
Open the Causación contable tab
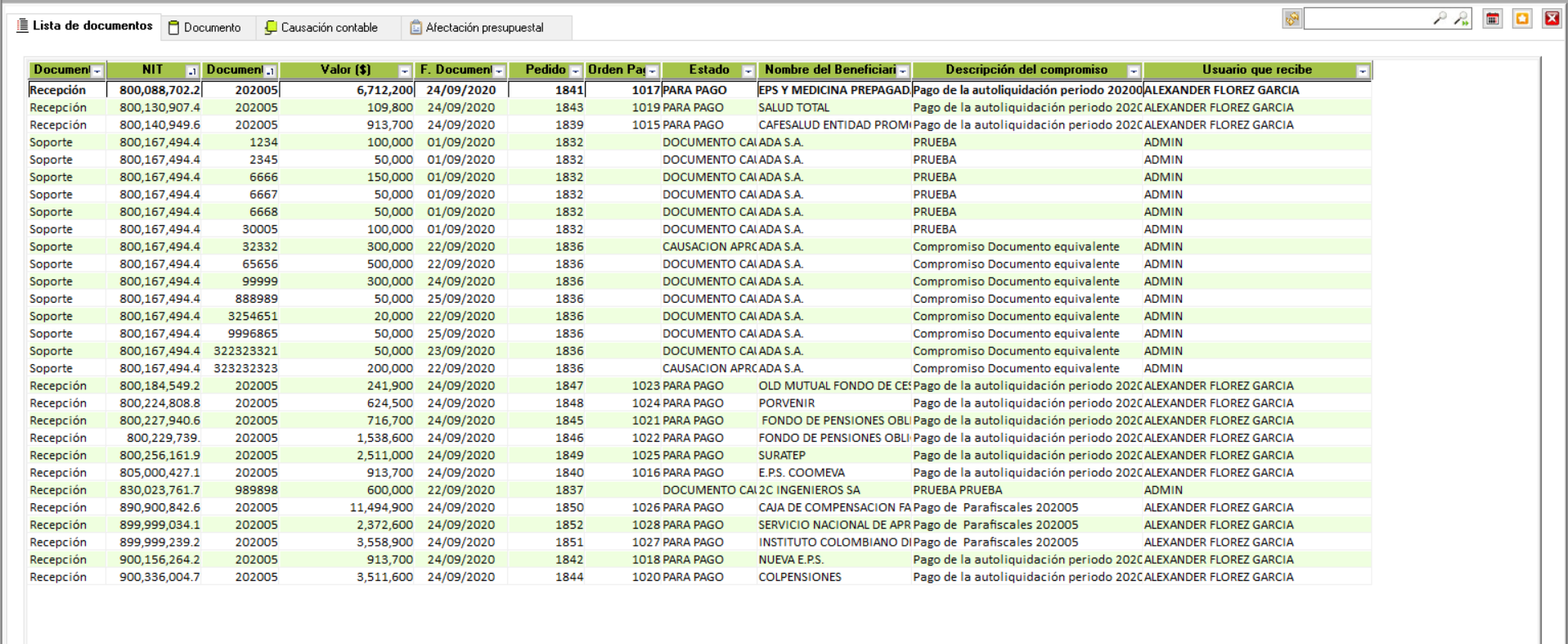321,28
